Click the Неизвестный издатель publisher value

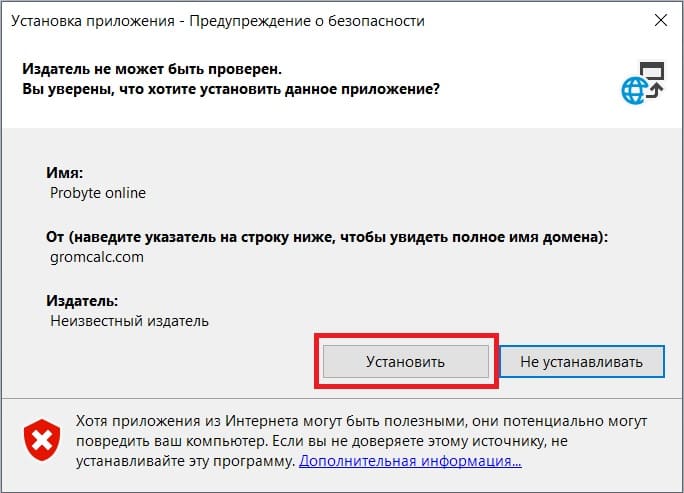[129, 321]
